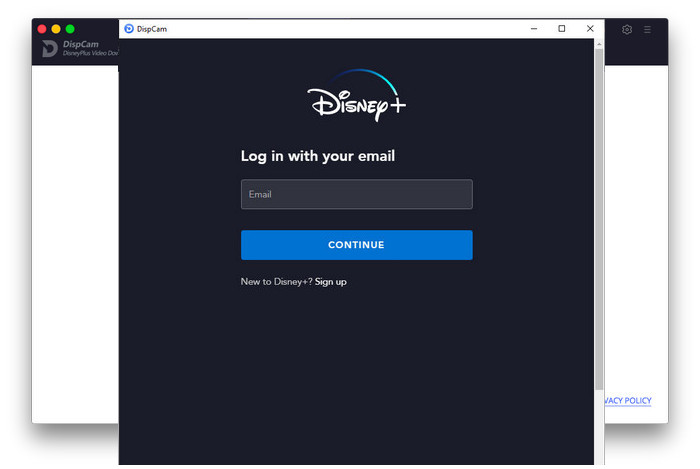
Task: Close the DispCam login window
Action: 590,29
